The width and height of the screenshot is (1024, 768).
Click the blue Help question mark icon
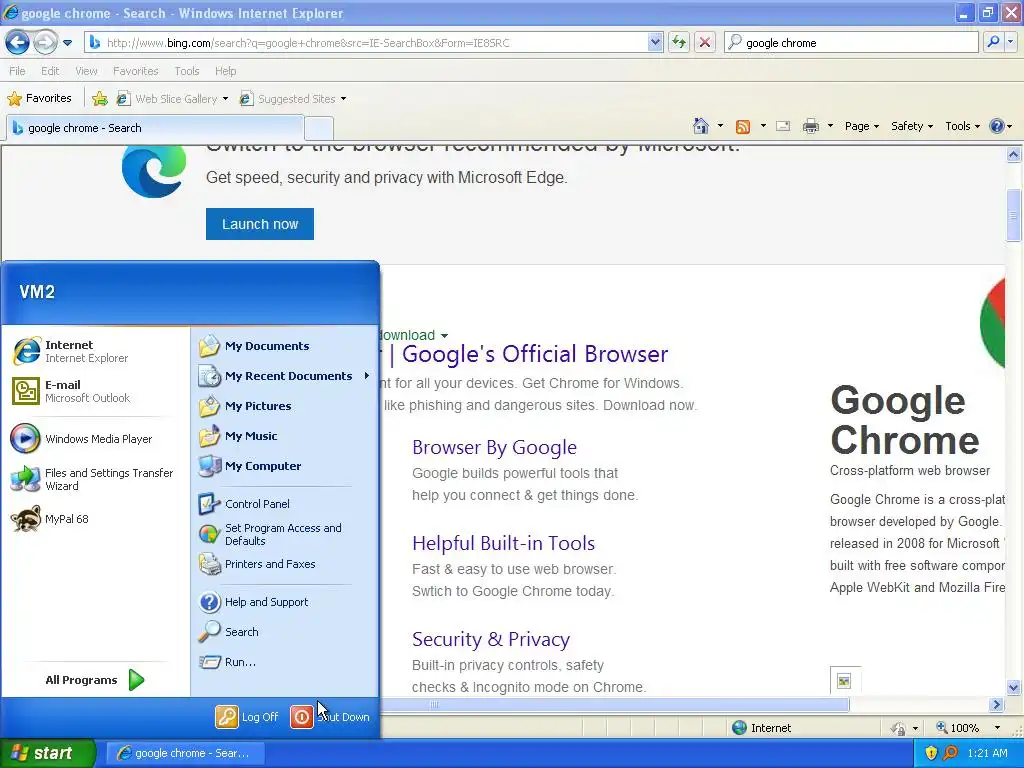pos(997,126)
